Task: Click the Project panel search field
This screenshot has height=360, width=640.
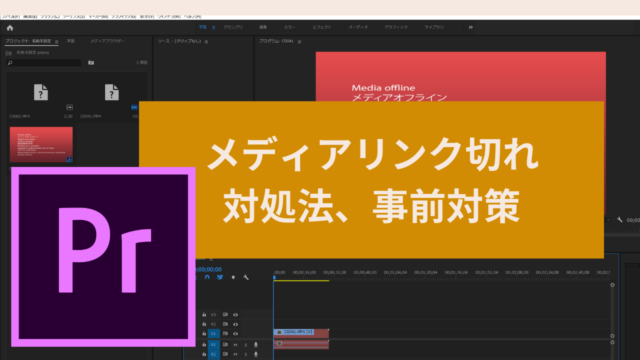Action: click(43, 63)
